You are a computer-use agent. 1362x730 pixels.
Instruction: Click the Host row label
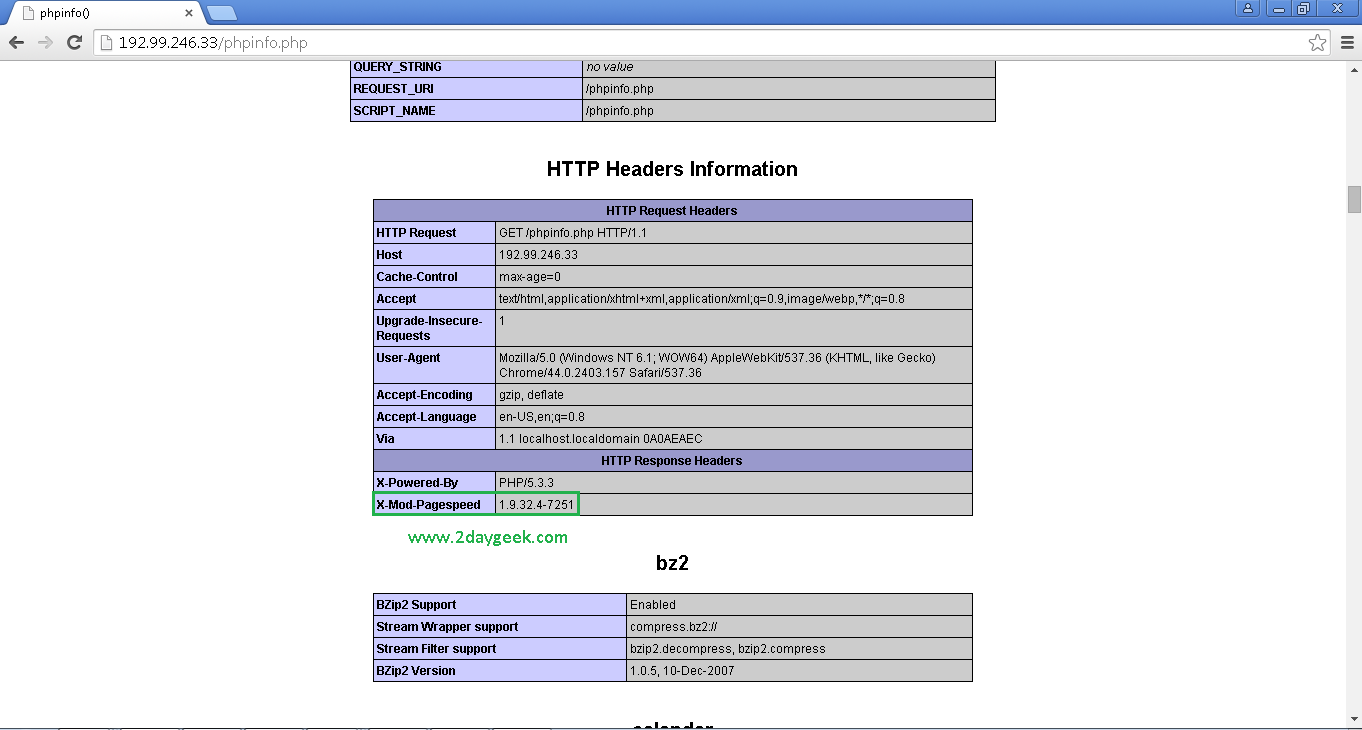click(389, 255)
